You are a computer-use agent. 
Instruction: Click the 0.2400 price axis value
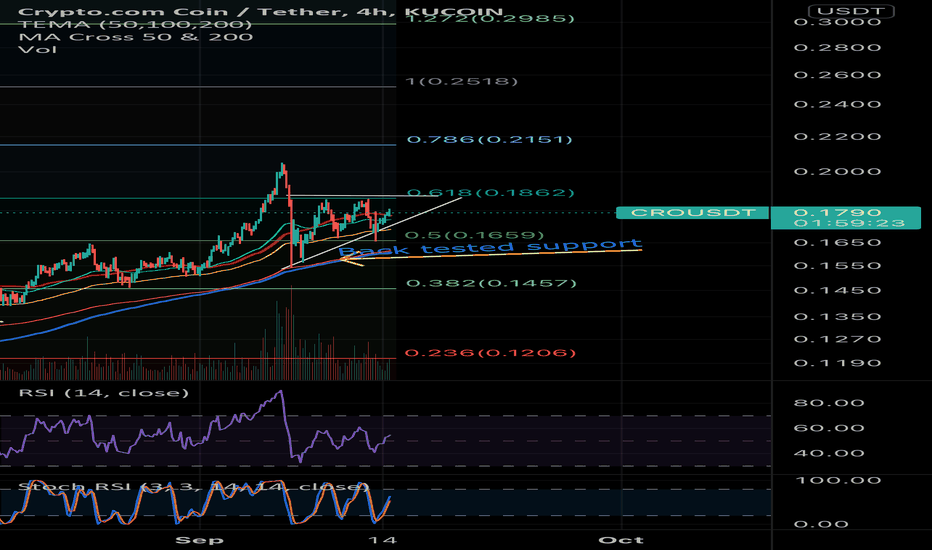[837, 105]
